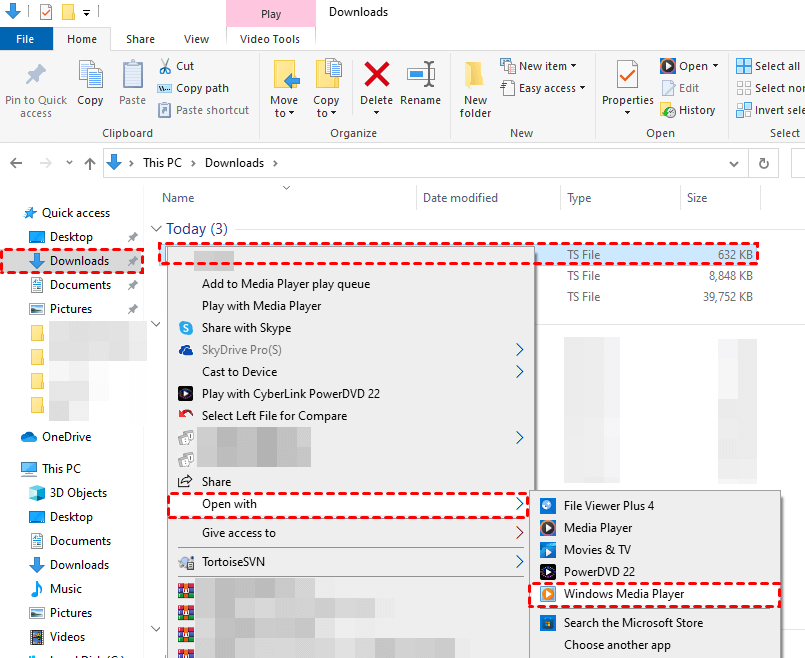
Task: Click the Copy ribbon button
Action: click(x=90, y=83)
